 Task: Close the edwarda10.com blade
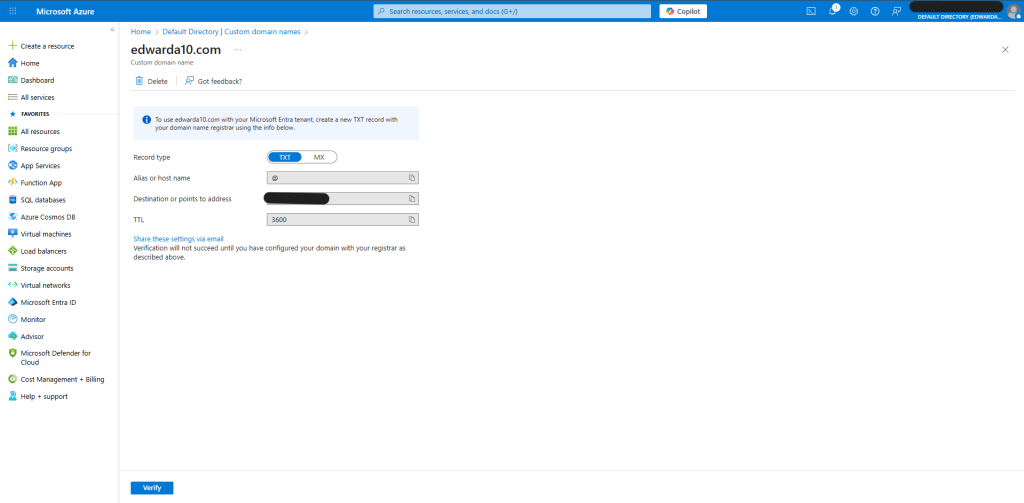1005,50
